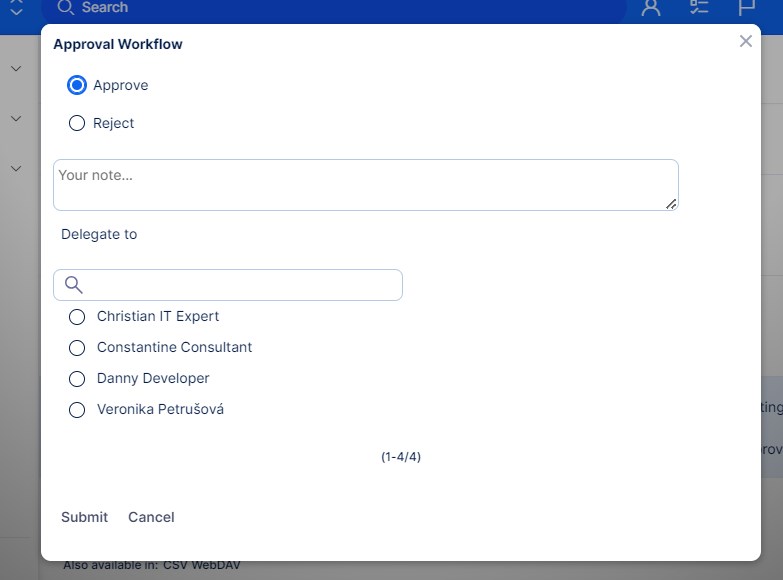The width and height of the screenshot is (783, 580).
Task: Delegate to Christian IT Expert
Action: 77,317
